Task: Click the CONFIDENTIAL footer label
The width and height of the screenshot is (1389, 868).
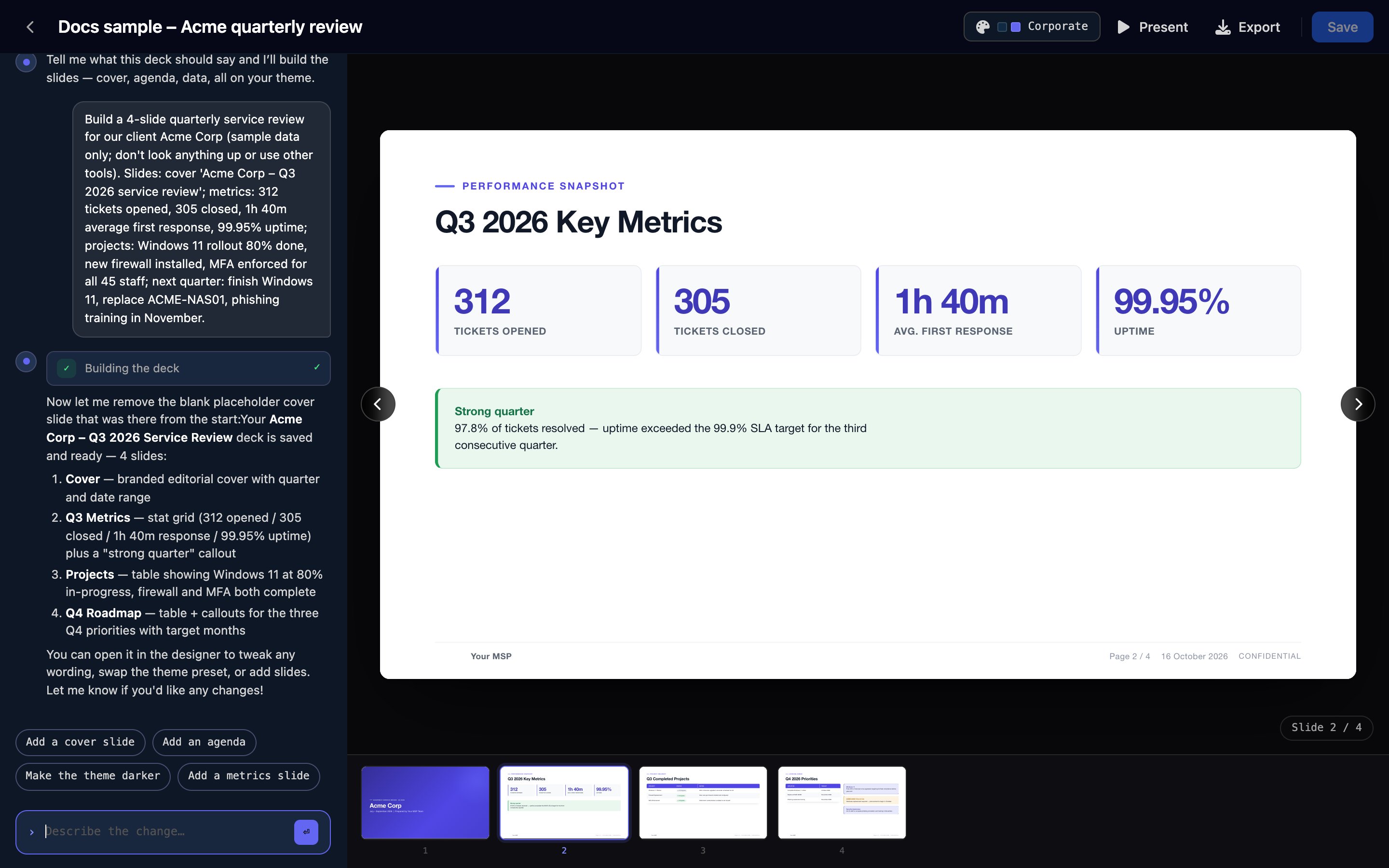Action: (1269, 656)
